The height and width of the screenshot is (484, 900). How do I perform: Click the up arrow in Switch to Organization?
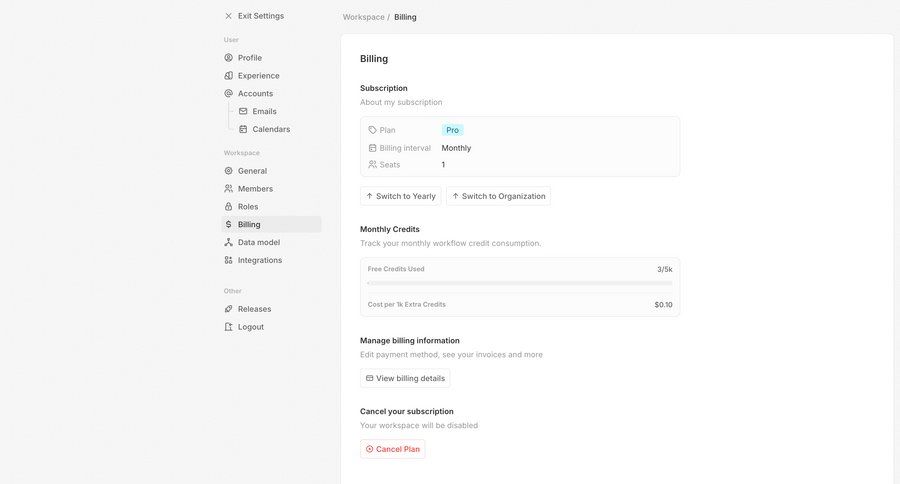coord(456,196)
